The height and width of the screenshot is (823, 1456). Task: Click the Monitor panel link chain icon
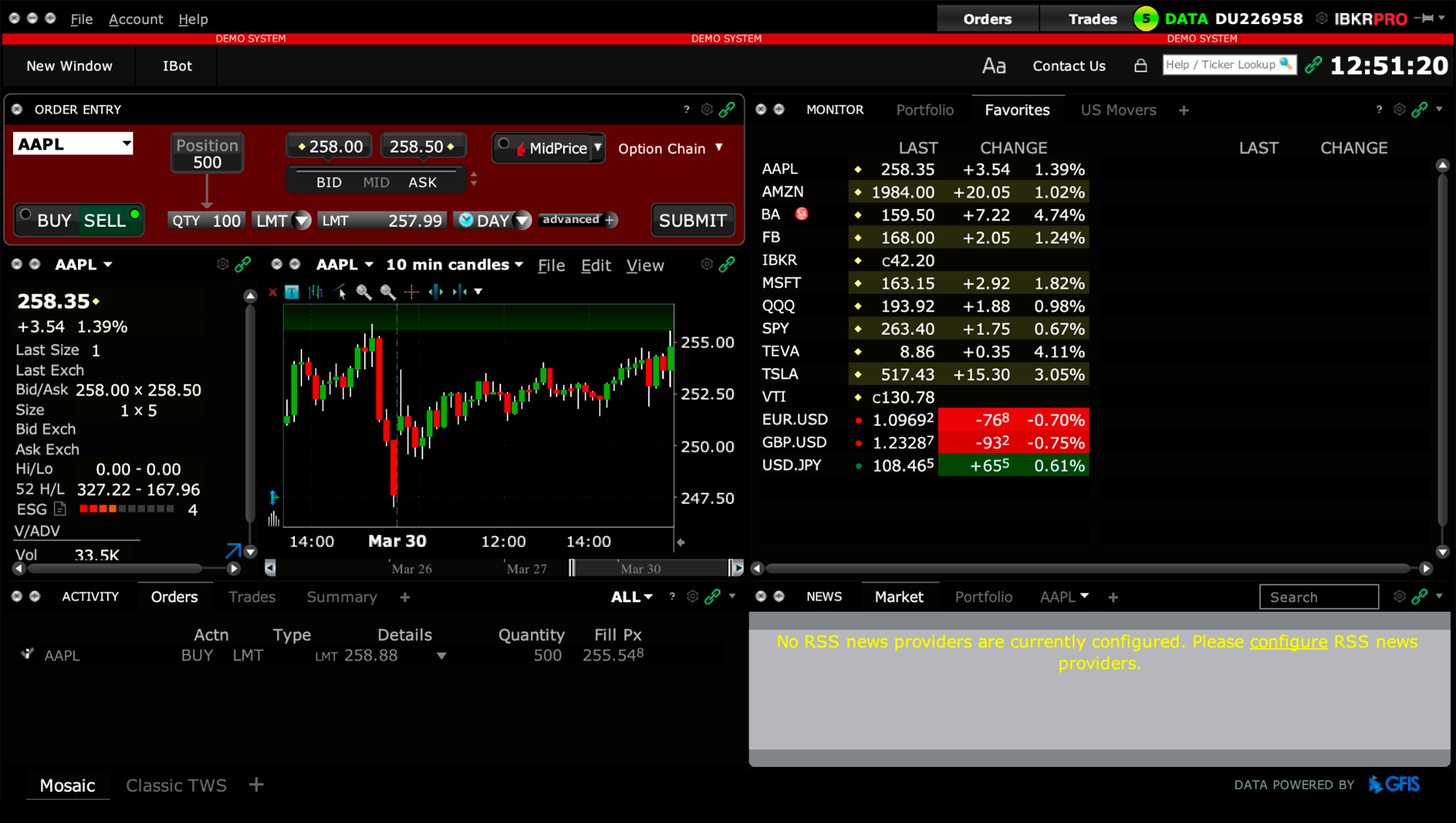click(x=1420, y=109)
